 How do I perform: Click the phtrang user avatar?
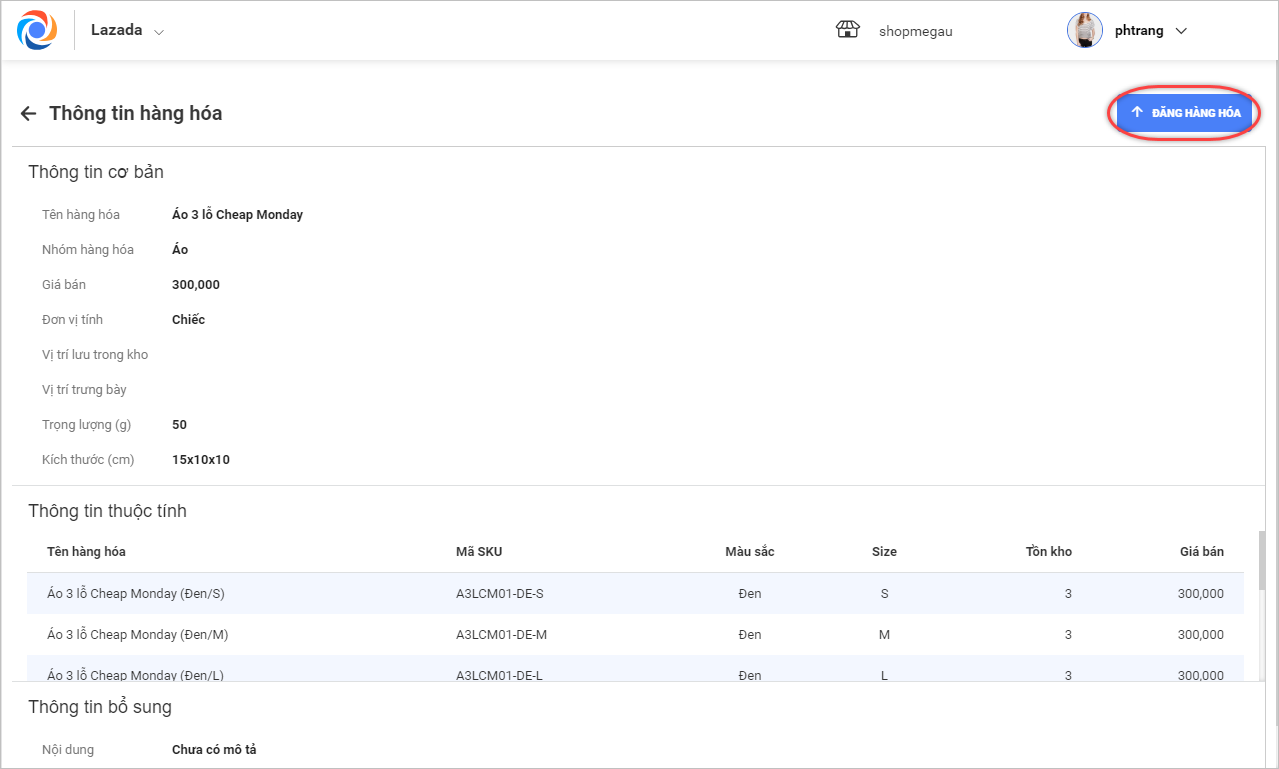point(1085,30)
